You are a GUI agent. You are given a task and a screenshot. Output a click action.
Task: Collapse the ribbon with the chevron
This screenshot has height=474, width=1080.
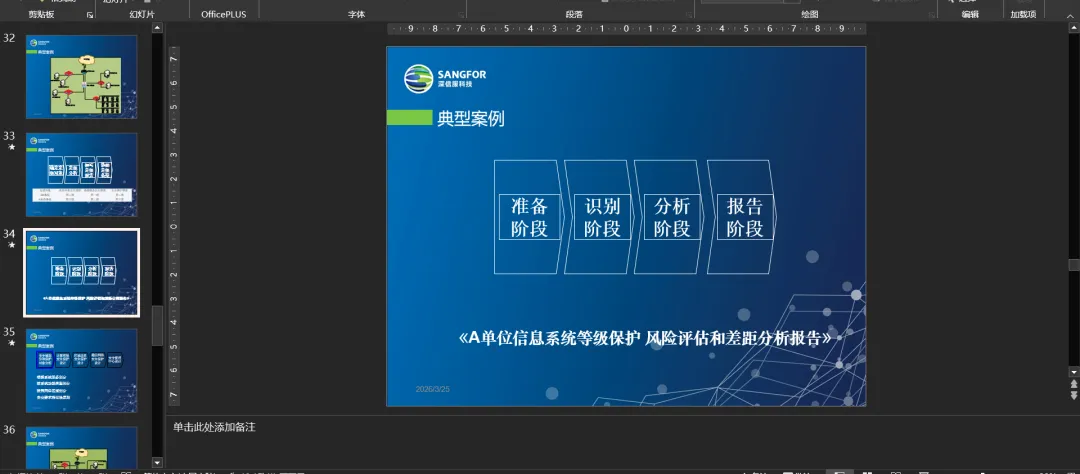pos(1070,14)
